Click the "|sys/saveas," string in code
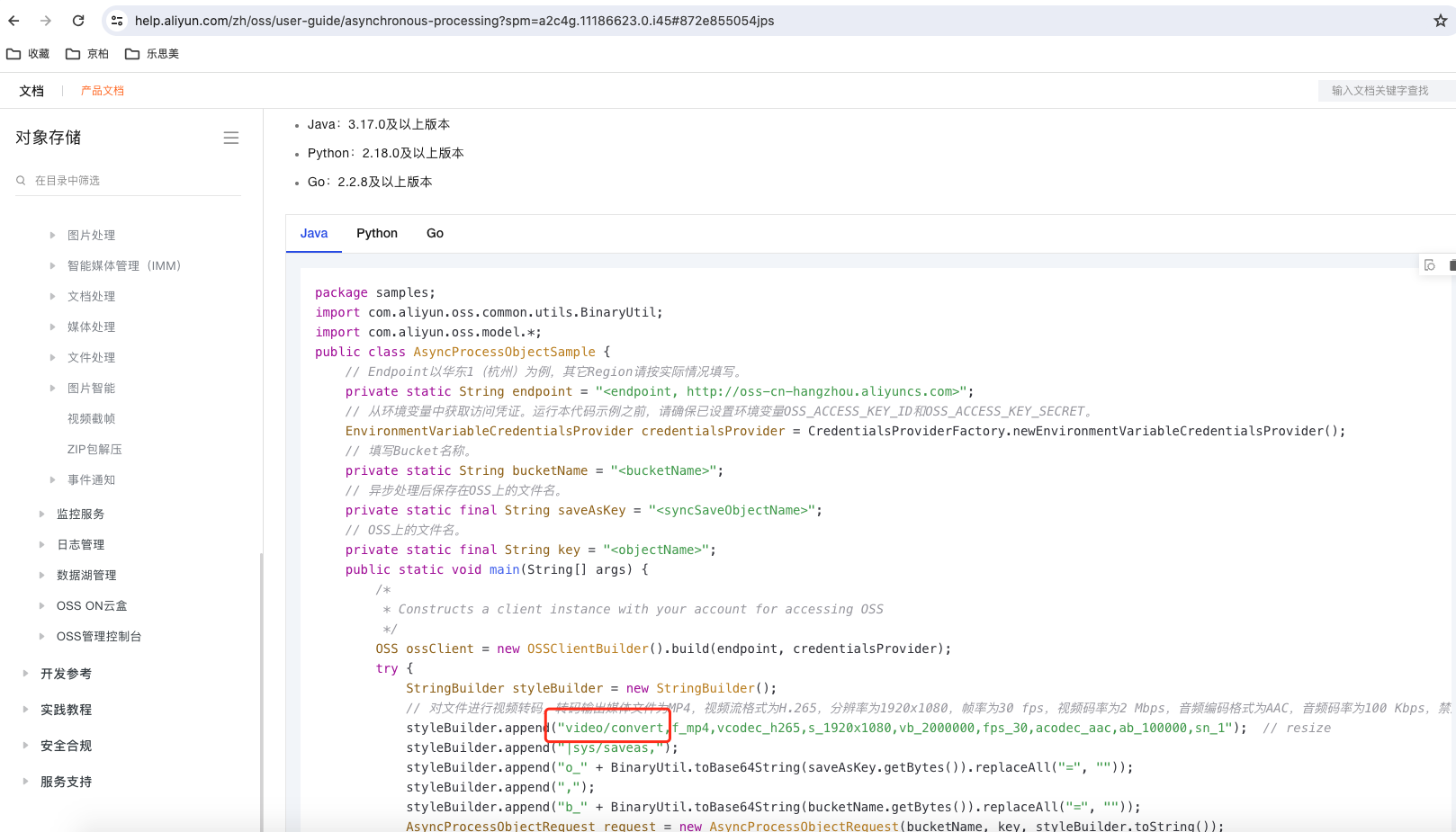The image size is (1456, 832). (x=611, y=747)
